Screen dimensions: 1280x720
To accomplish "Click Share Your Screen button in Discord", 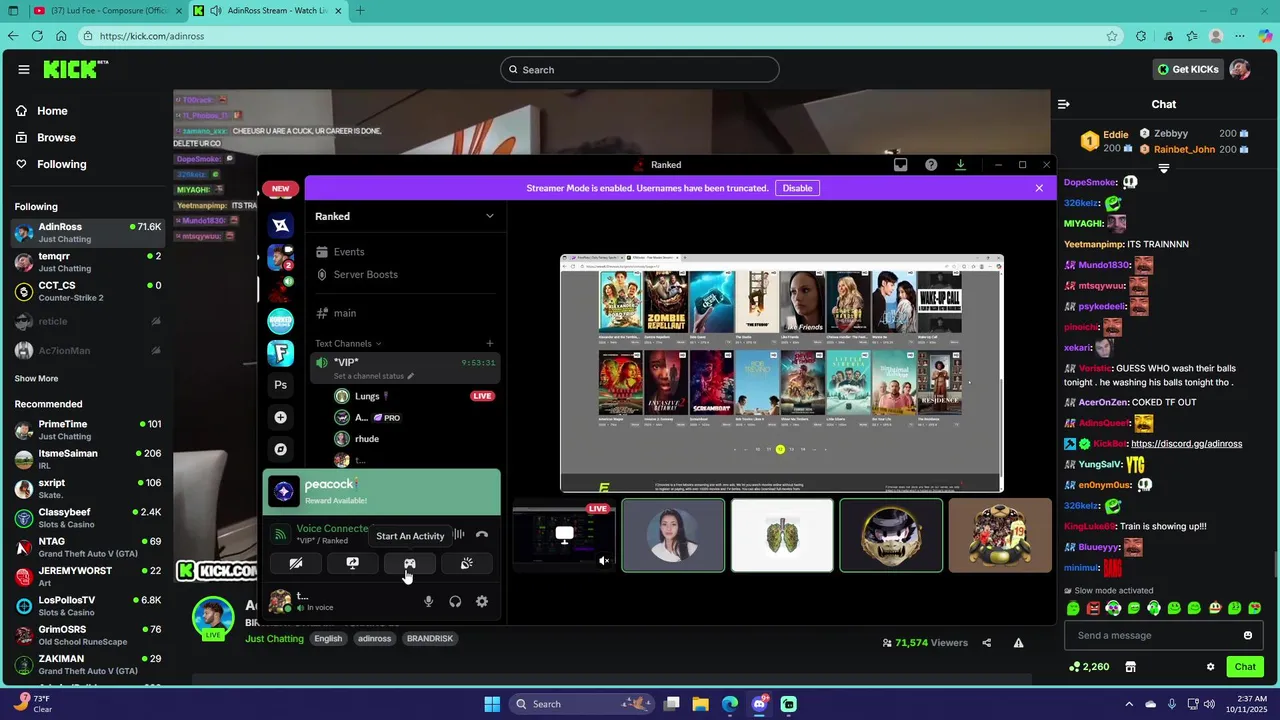I will 352,564.
